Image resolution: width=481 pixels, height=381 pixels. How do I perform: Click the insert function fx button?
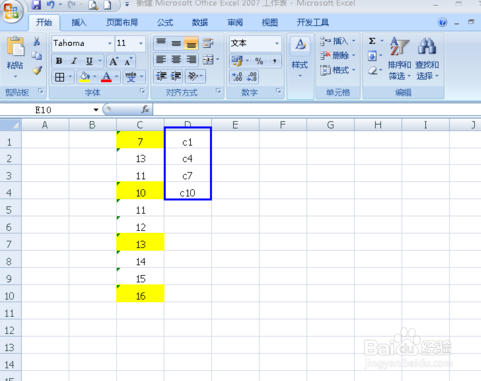point(145,109)
